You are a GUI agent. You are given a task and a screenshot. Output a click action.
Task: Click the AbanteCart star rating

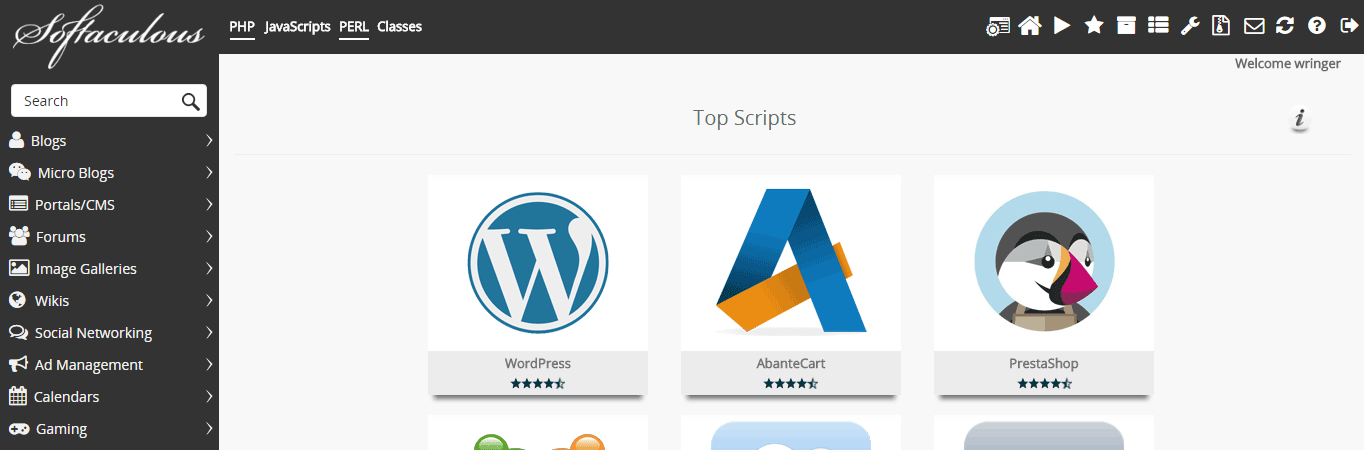coord(791,383)
